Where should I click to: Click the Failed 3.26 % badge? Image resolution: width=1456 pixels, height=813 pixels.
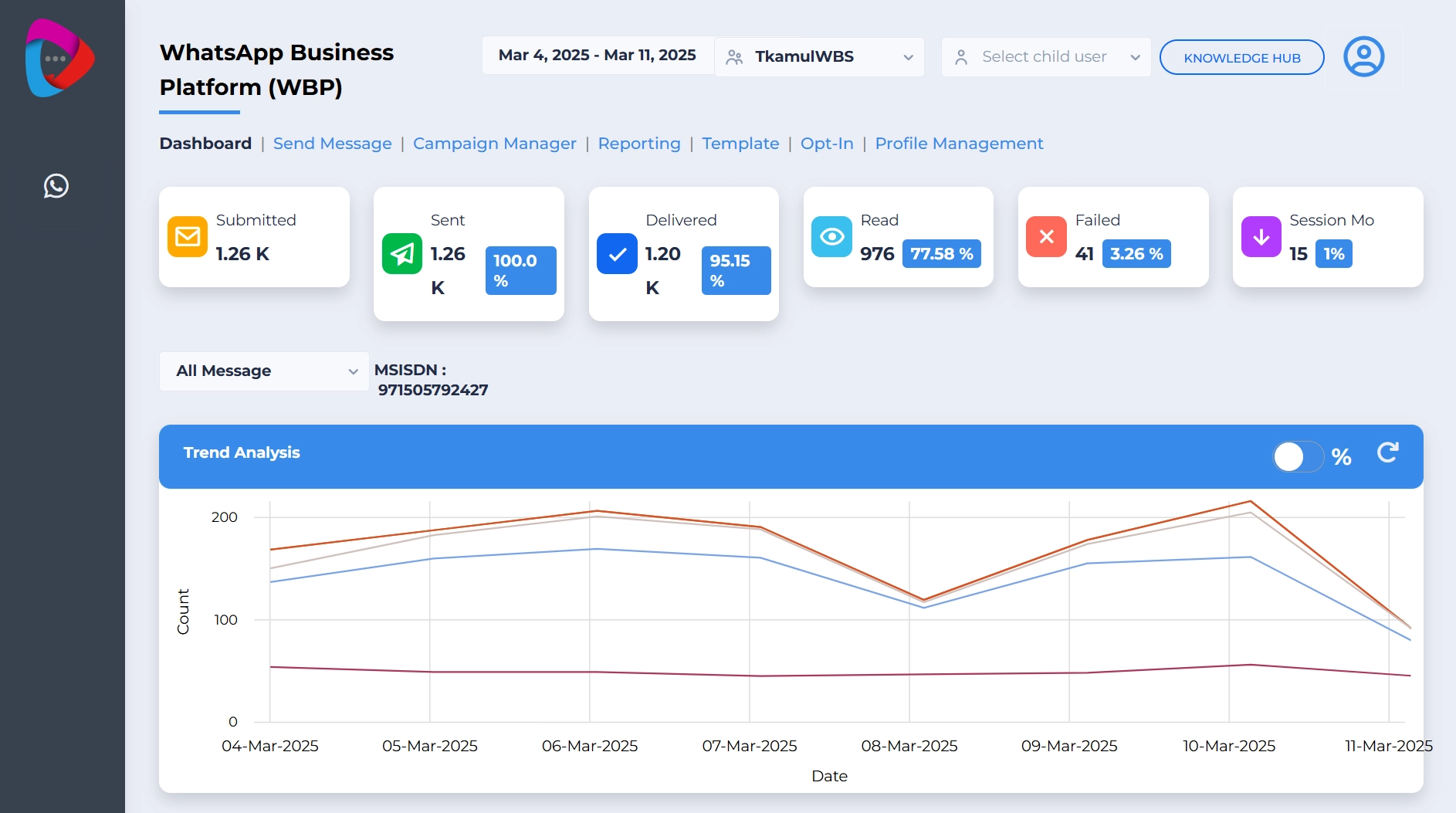point(1136,254)
